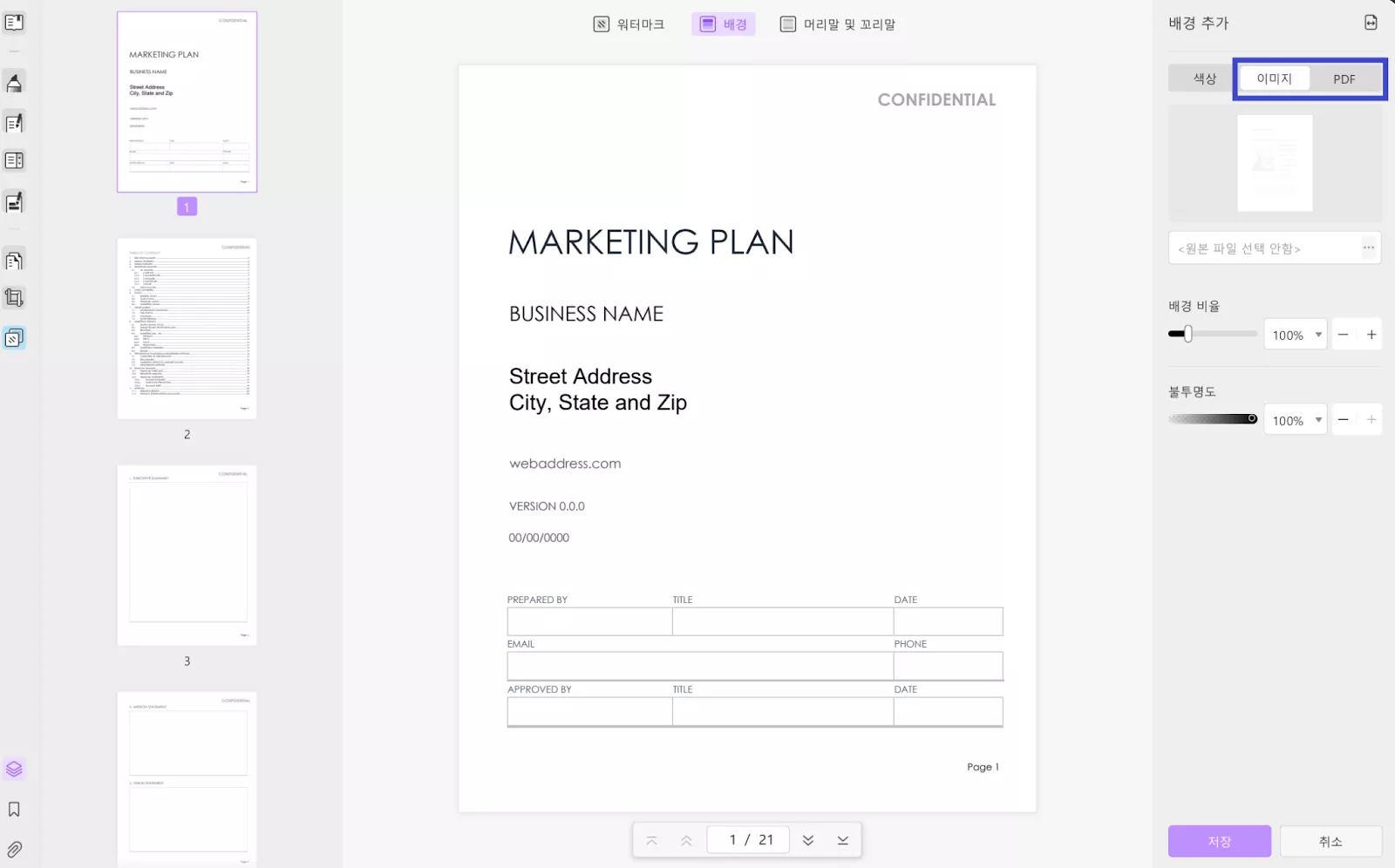
Task: Click the VERSION 0.0.0 text
Action: [547, 506]
